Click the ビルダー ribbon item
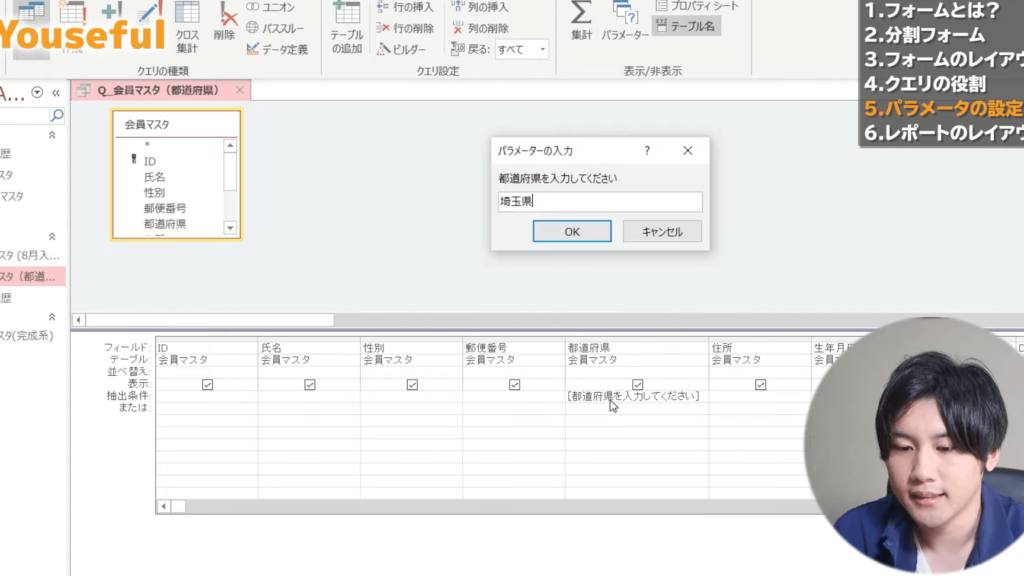This screenshot has width=1024, height=576. click(402, 49)
